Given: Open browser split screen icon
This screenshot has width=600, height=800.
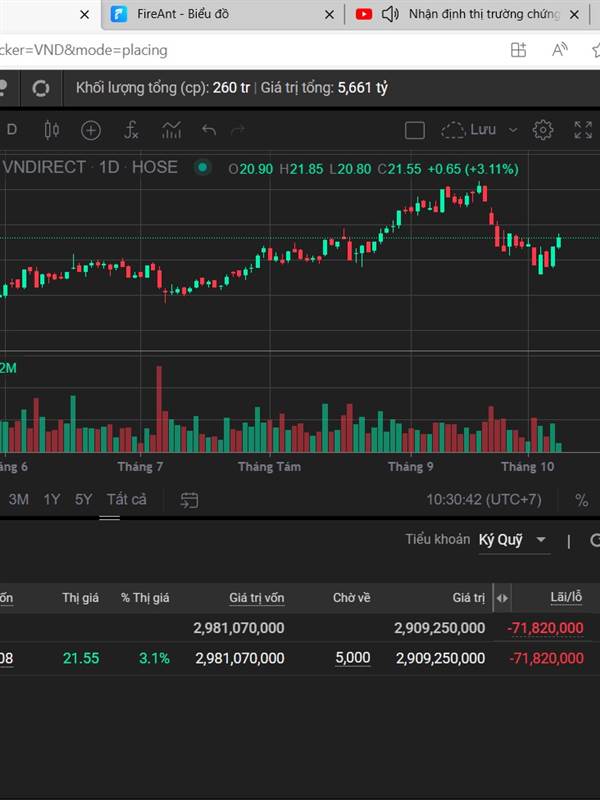Looking at the screenshot, I should click(518, 50).
